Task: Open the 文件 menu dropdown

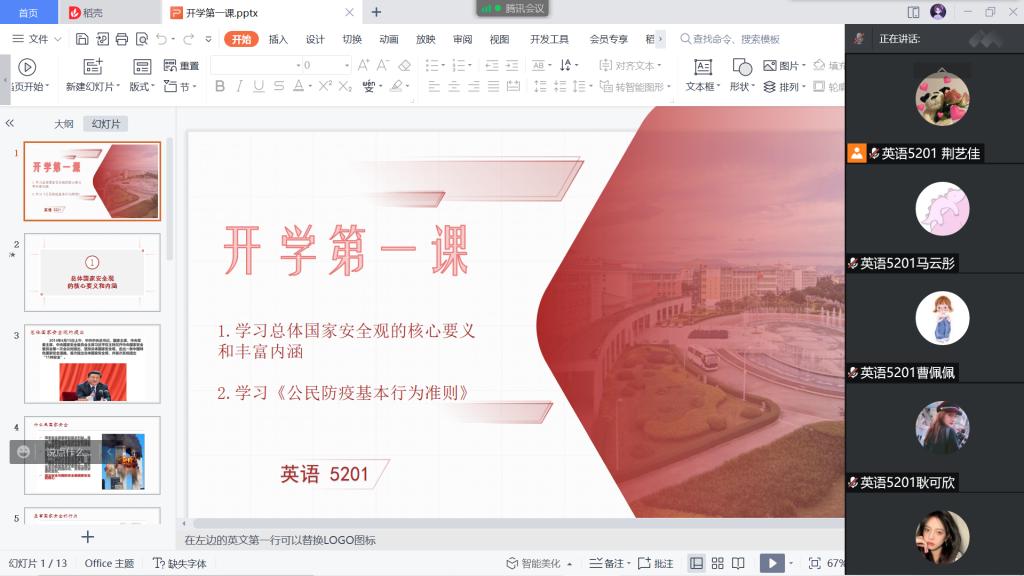Action: pos(38,39)
